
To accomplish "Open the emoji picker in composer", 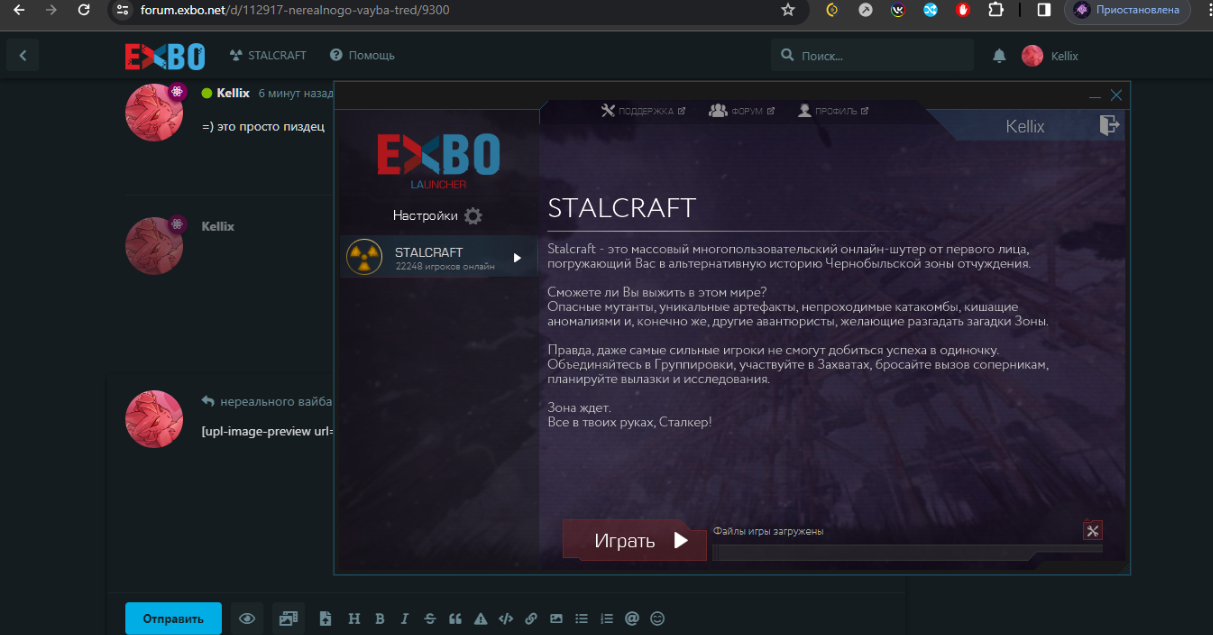I will 657,619.
